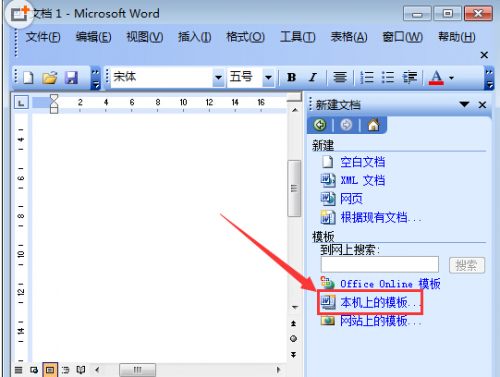
Task: Switch to Reading Layout view
Action: click(x=81, y=370)
